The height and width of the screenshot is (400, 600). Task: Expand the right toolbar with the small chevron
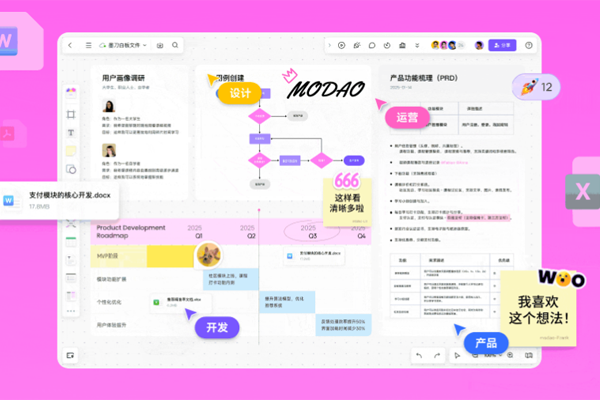click(329, 45)
